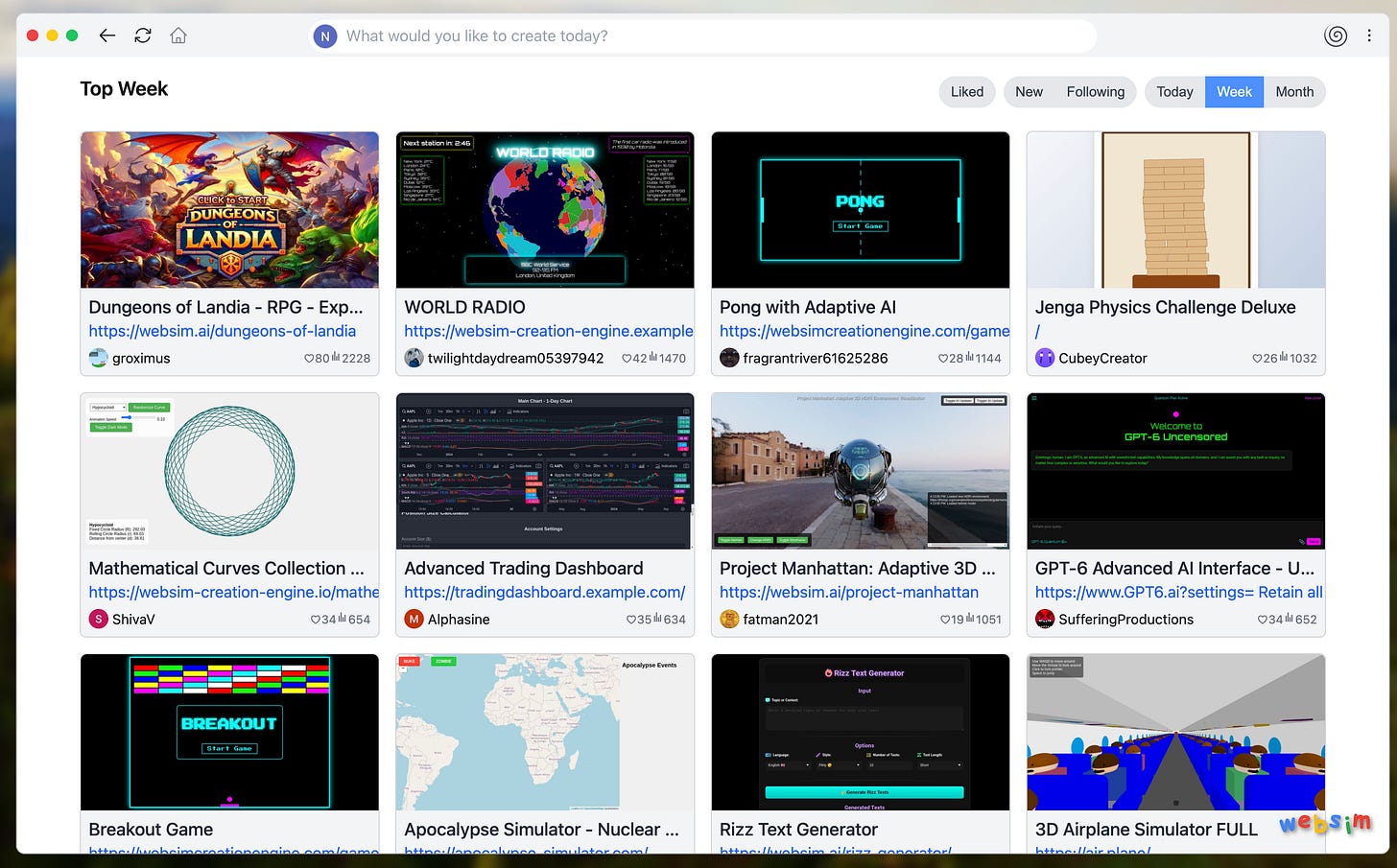Click the ShivaV avatar
The image size is (1397, 868).
[98, 619]
